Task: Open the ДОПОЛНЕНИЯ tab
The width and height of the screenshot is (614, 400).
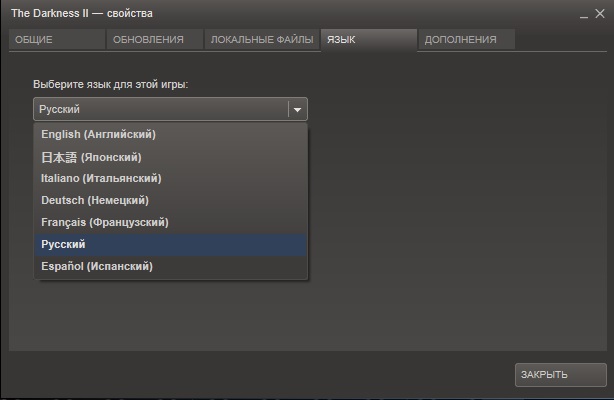Action: 466,40
